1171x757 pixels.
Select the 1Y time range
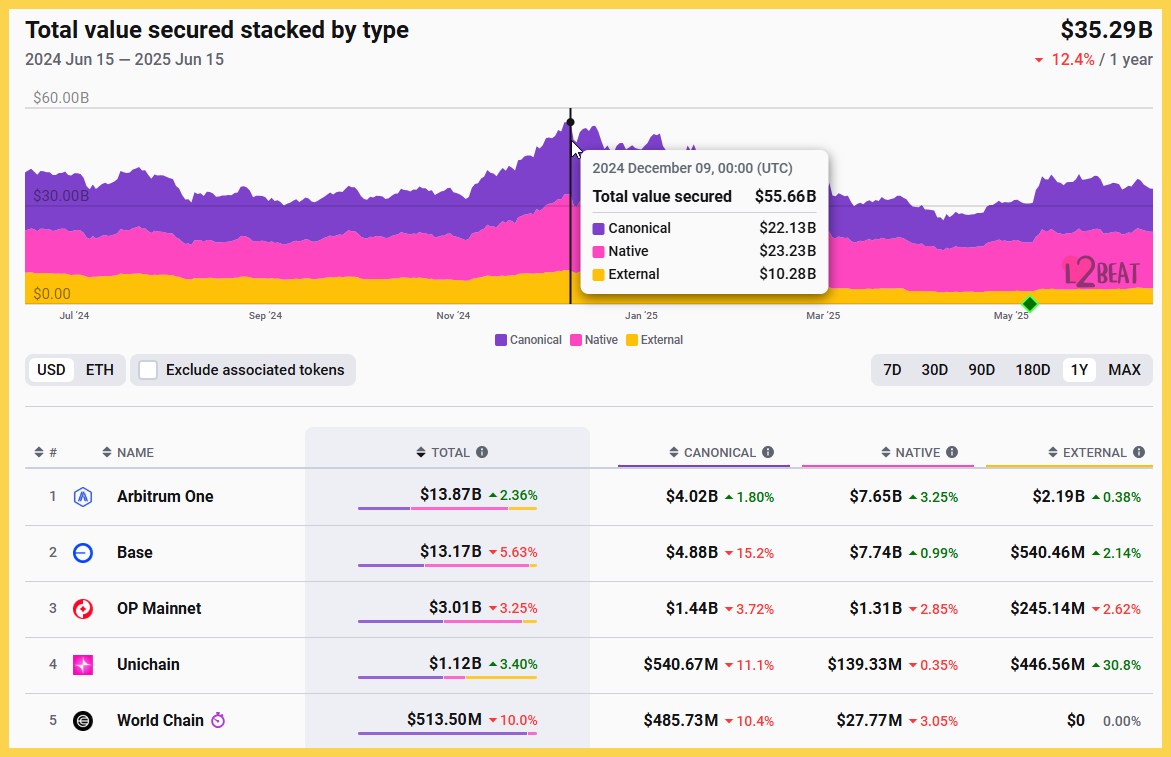tap(1079, 370)
